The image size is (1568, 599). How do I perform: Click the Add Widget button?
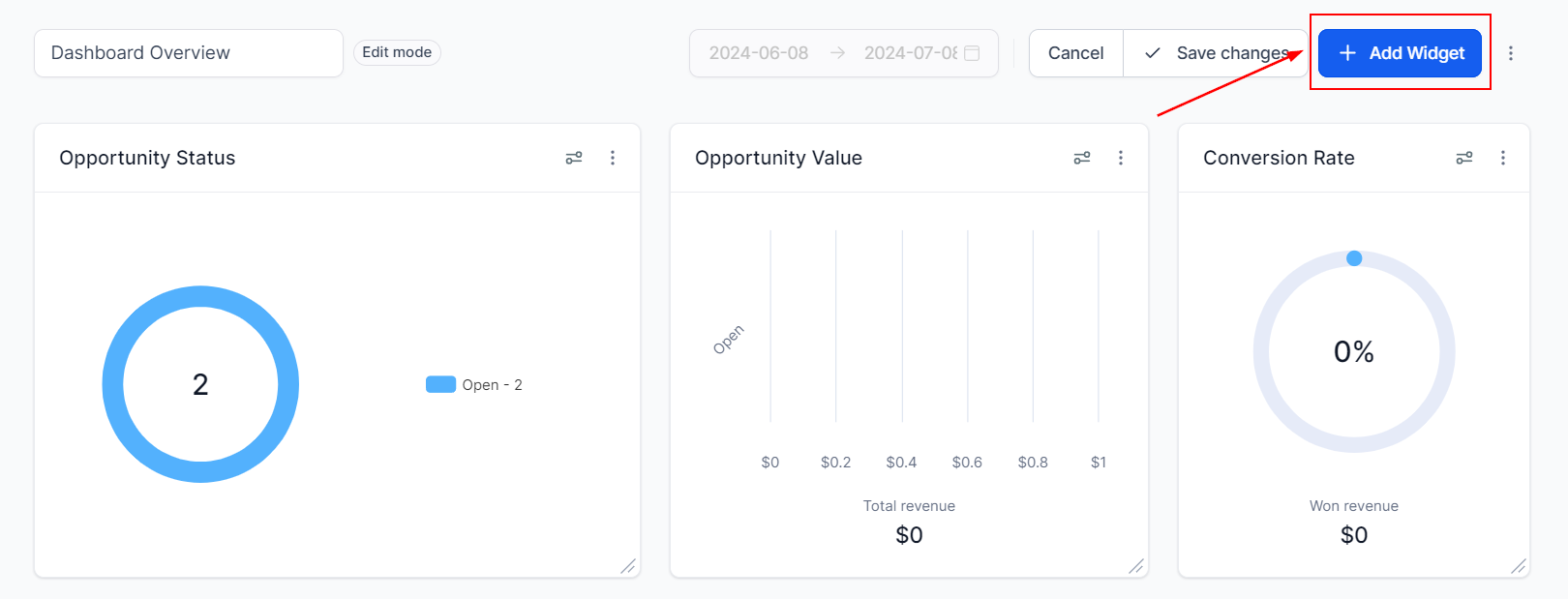tap(1400, 53)
